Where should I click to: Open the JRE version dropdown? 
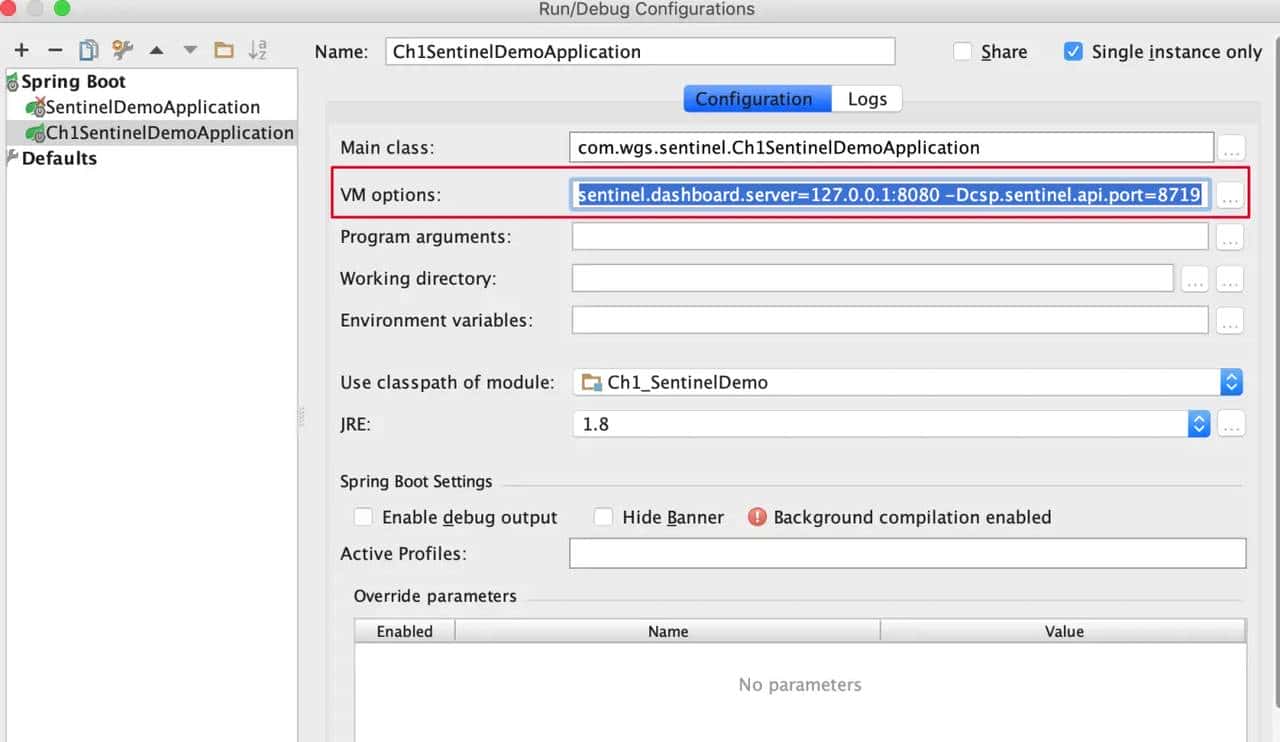(x=1198, y=424)
